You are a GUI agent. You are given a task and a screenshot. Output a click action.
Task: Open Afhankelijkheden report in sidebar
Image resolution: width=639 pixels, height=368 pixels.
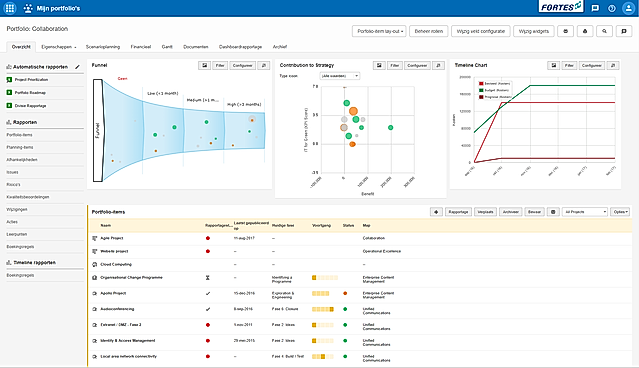point(22,160)
